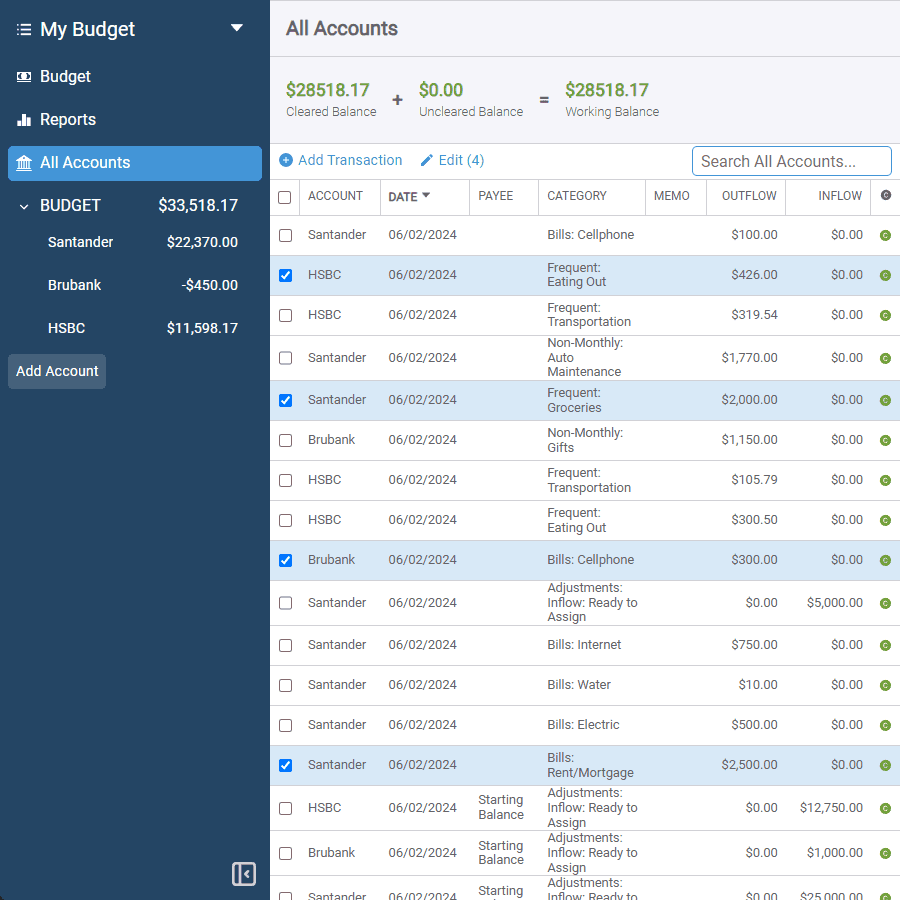
Task: Toggle cleared icon on $100.00 Cellphone row
Action: [x=885, y=236]
